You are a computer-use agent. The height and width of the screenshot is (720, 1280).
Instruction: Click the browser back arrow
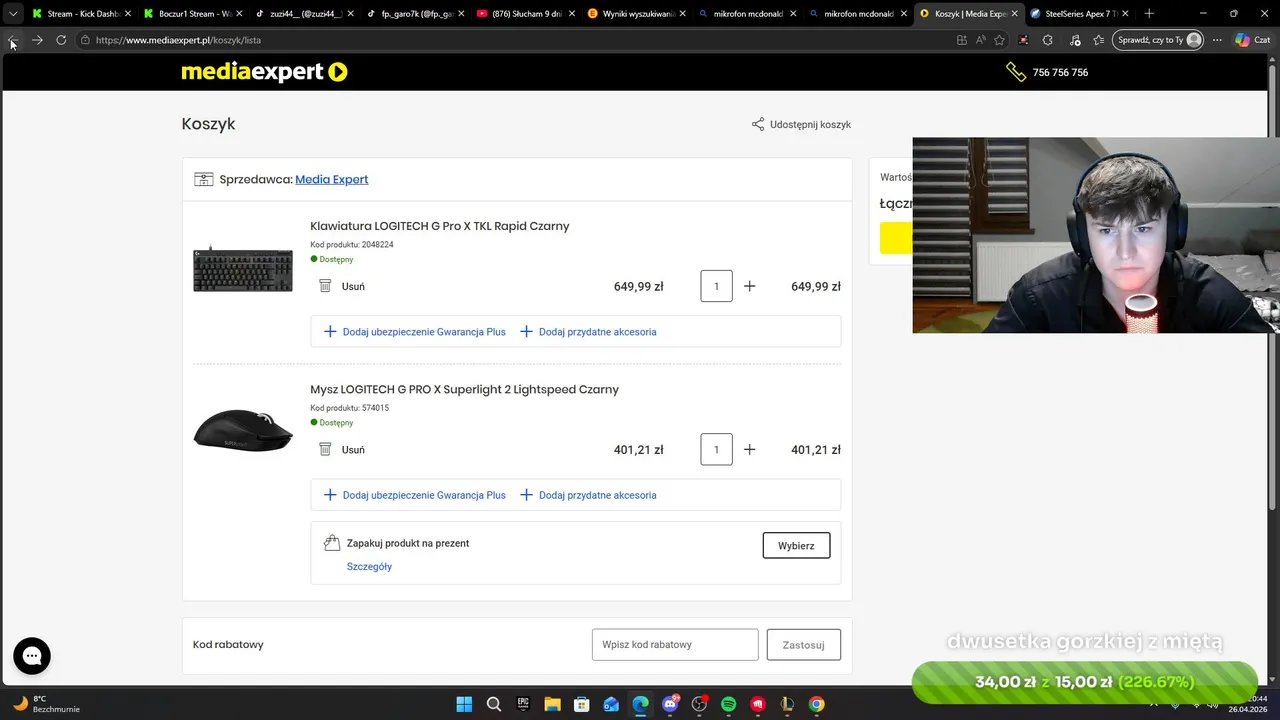coord(13,40)
